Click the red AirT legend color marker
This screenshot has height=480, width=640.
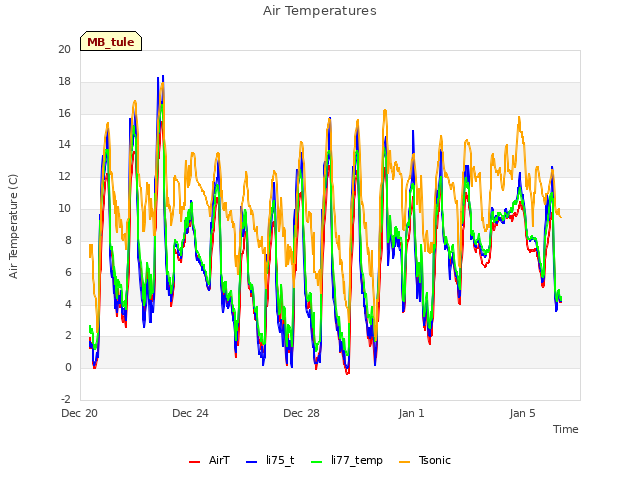[195, 462]
